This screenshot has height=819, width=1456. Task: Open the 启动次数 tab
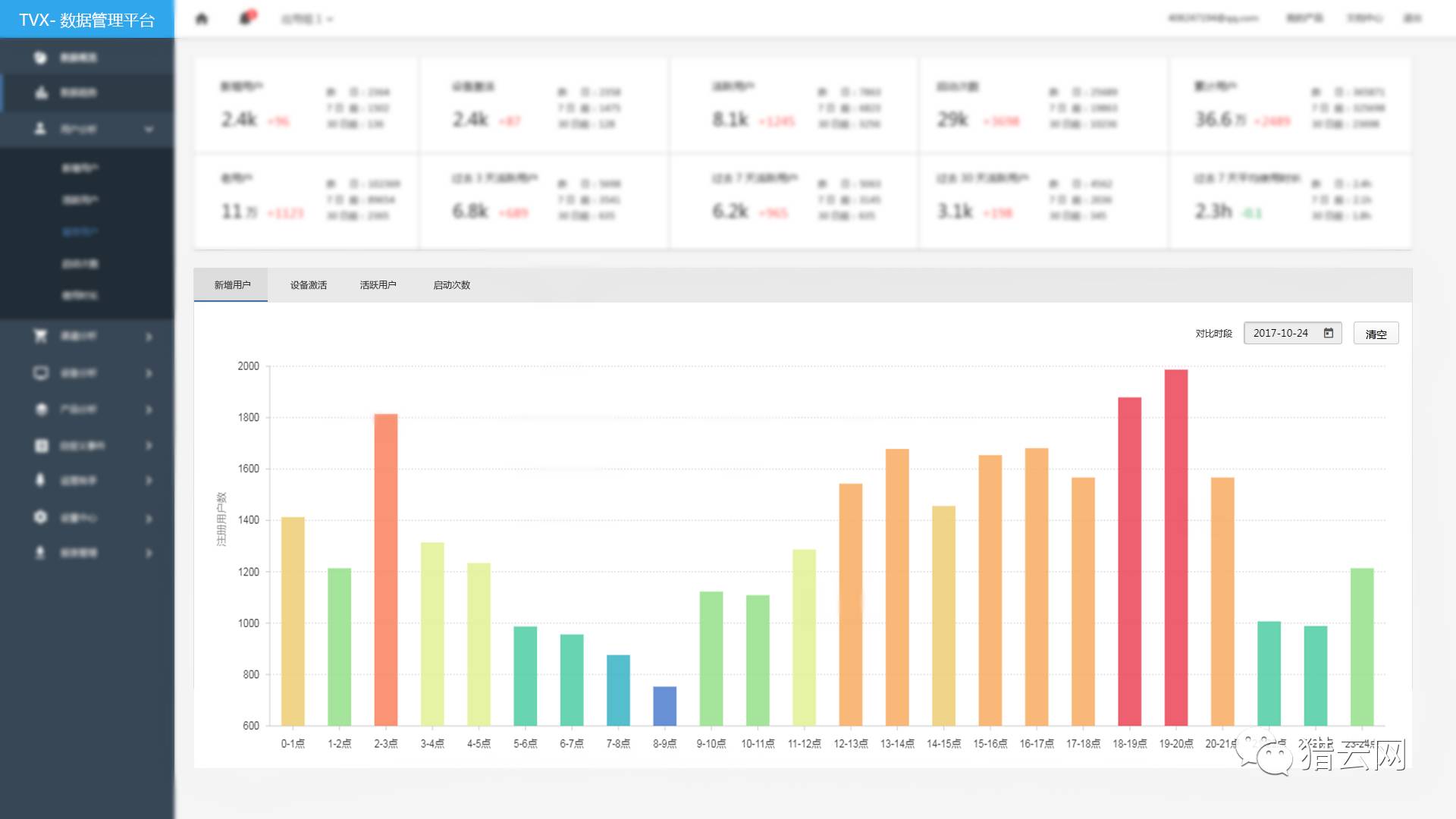pyautogui.click(x=452, y=285)
